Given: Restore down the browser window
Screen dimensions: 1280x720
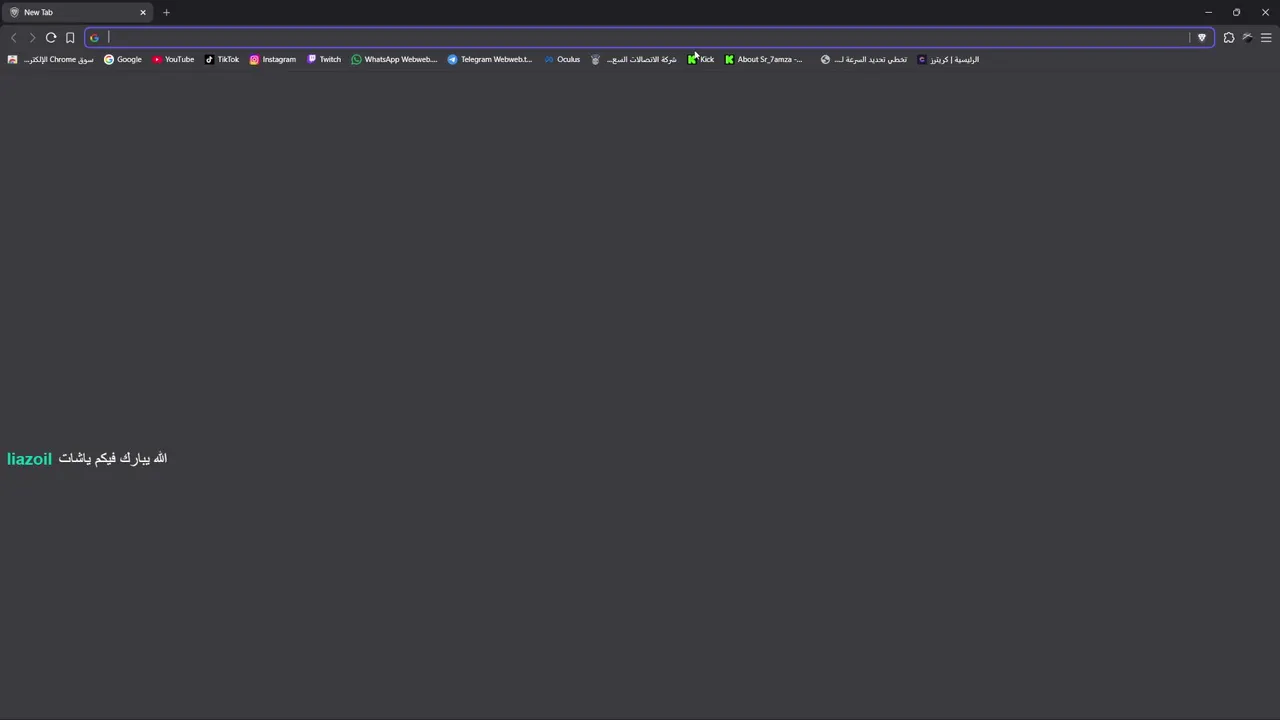Looking at the screenshot, I should pos(1236,12).
